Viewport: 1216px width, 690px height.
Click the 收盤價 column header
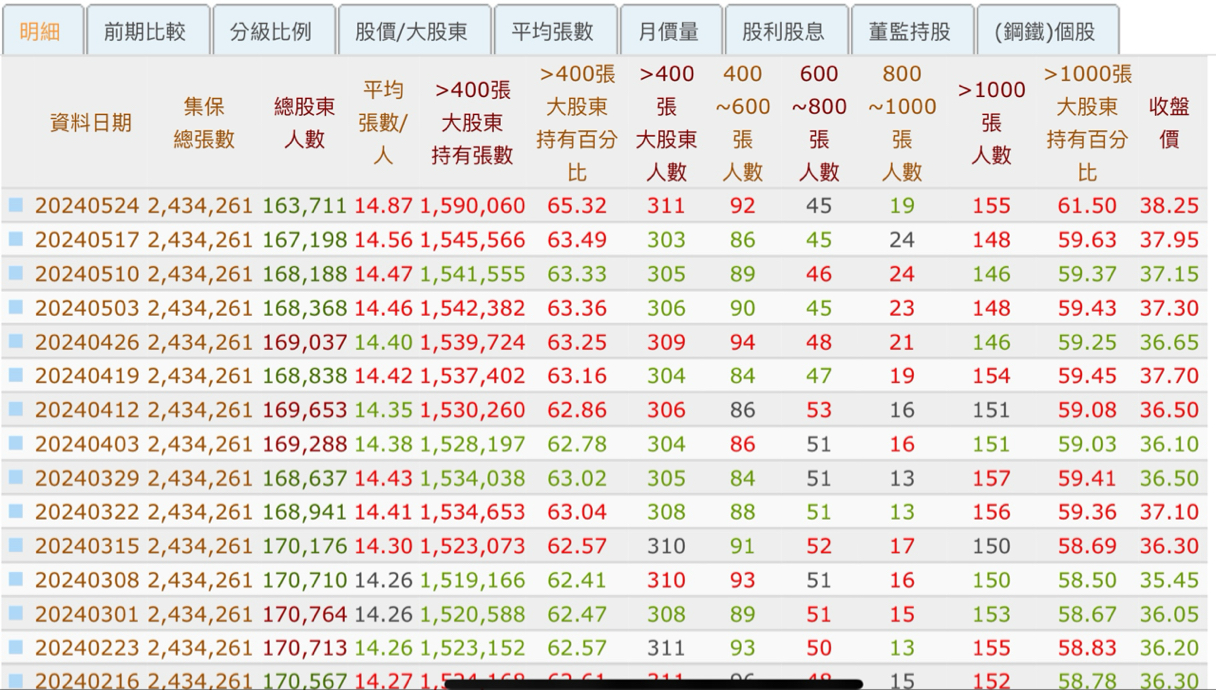(1168, 123)
